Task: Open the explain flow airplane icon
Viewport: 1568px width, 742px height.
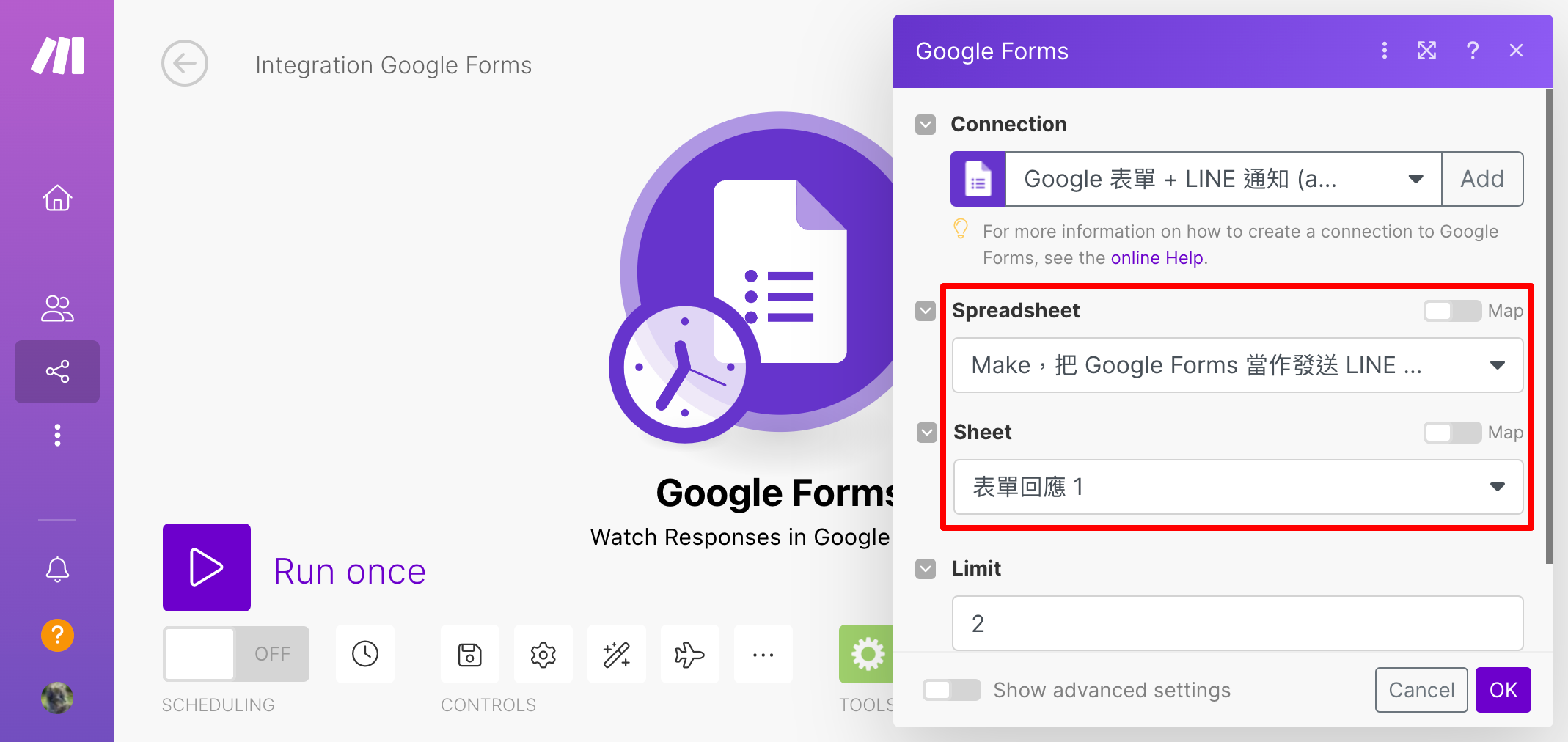Action: tap(690, 654)
